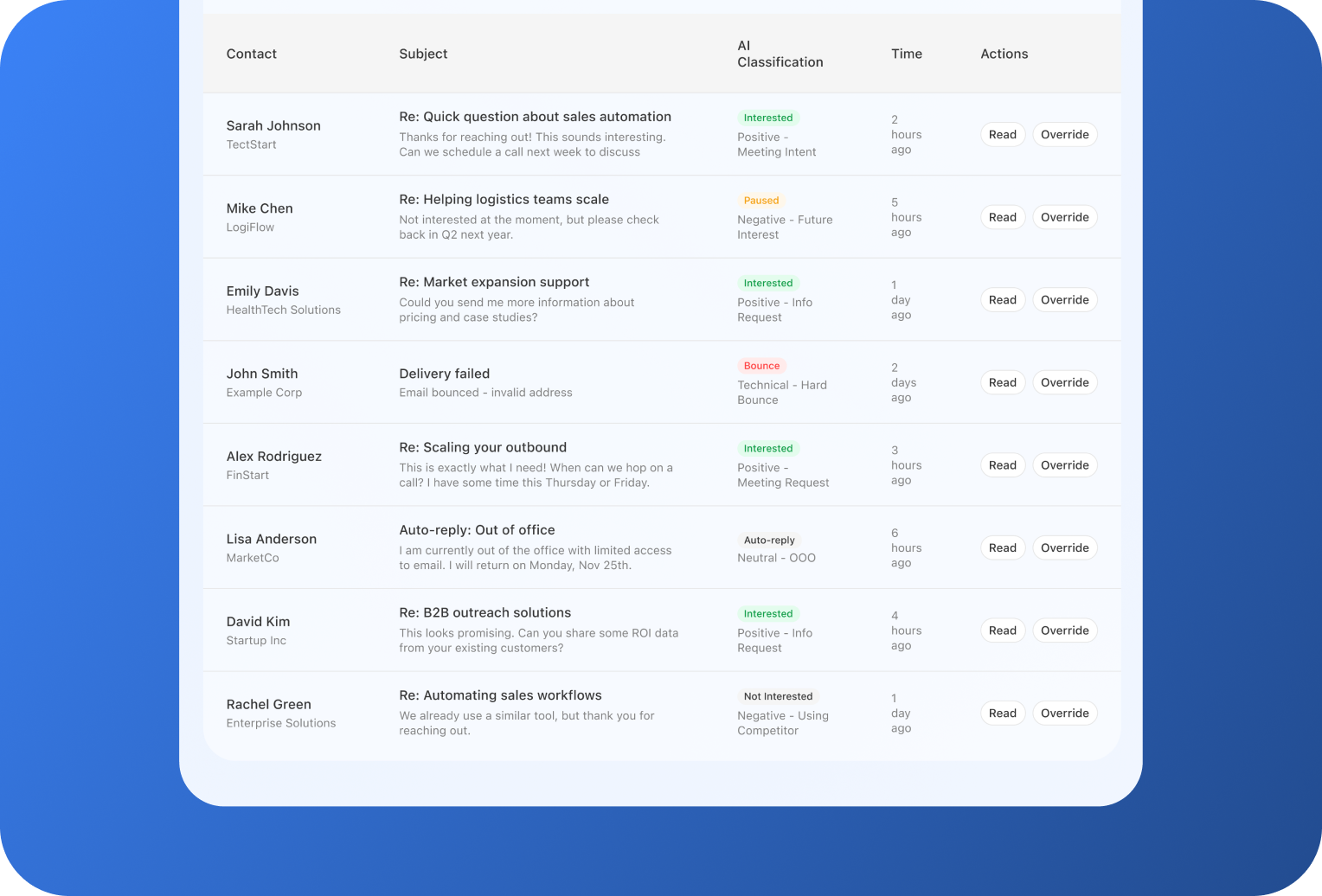Sort by the Contact column header
1322x896 pixels.
(251, 54)
